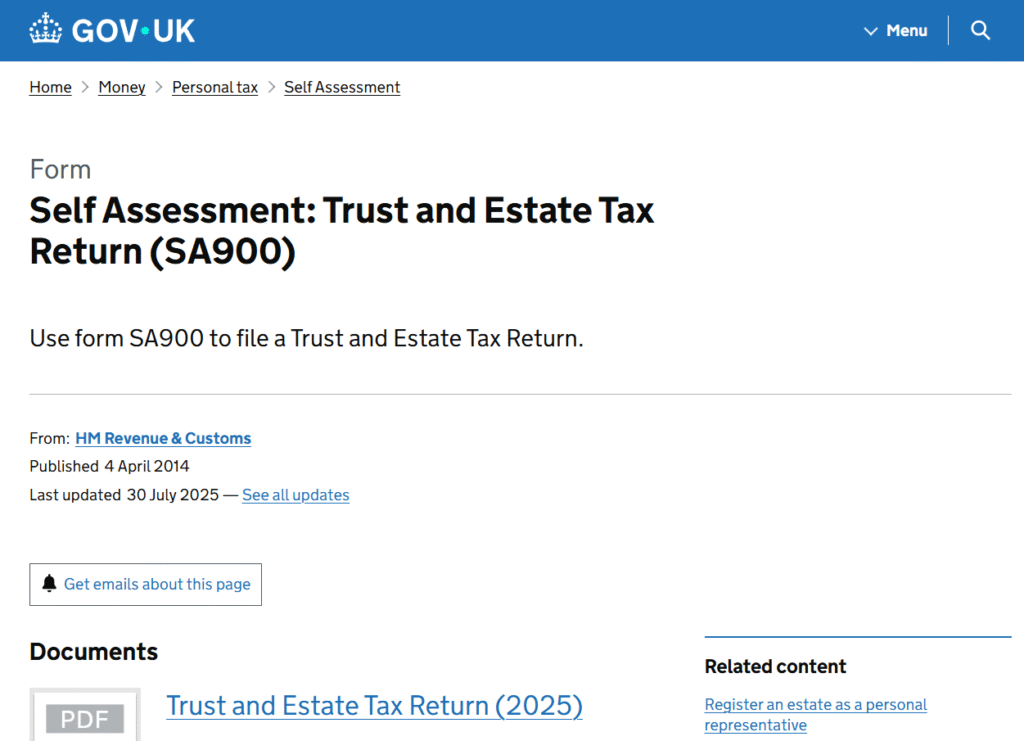Viewport: 1024px width, 741px height.
Task: Expand the Menu chevron arrow
Action: point(870,31)
